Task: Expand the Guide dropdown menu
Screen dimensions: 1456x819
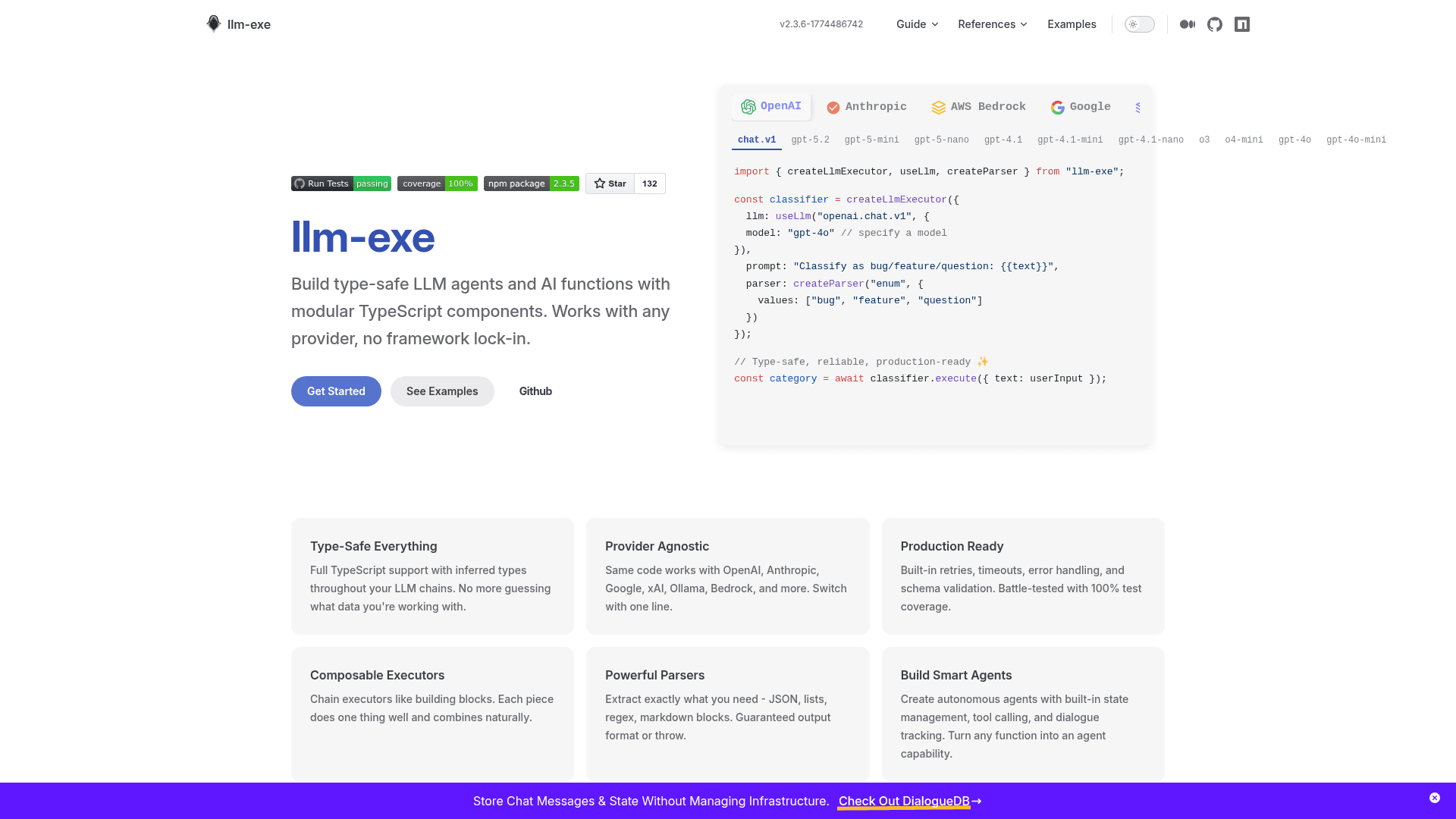Action: 917,24
